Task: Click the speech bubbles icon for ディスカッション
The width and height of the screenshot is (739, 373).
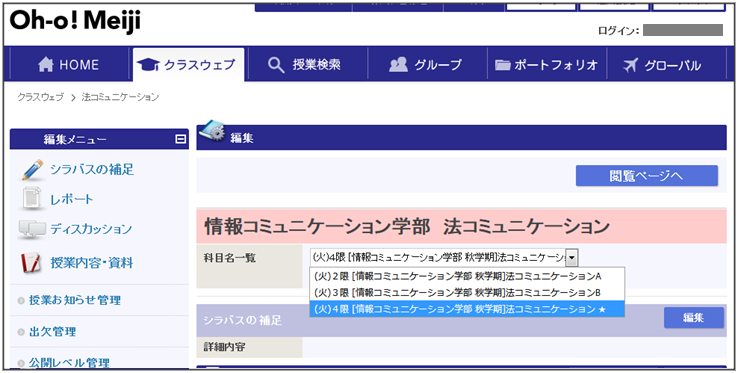Action: [x=32, y=229]
